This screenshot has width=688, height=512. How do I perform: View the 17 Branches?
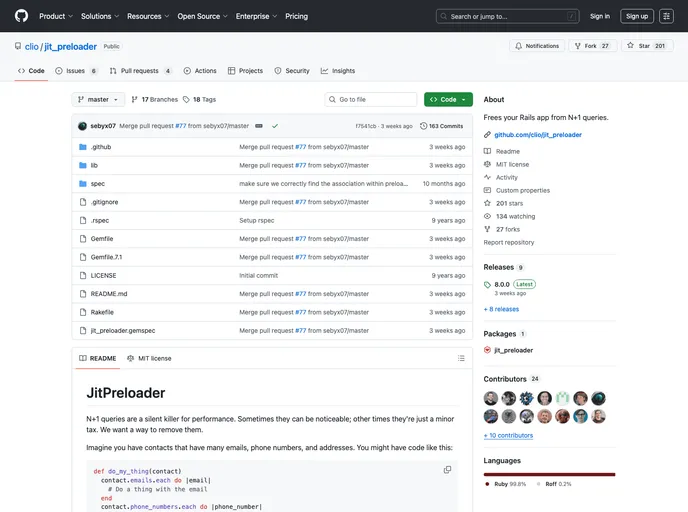154,100
